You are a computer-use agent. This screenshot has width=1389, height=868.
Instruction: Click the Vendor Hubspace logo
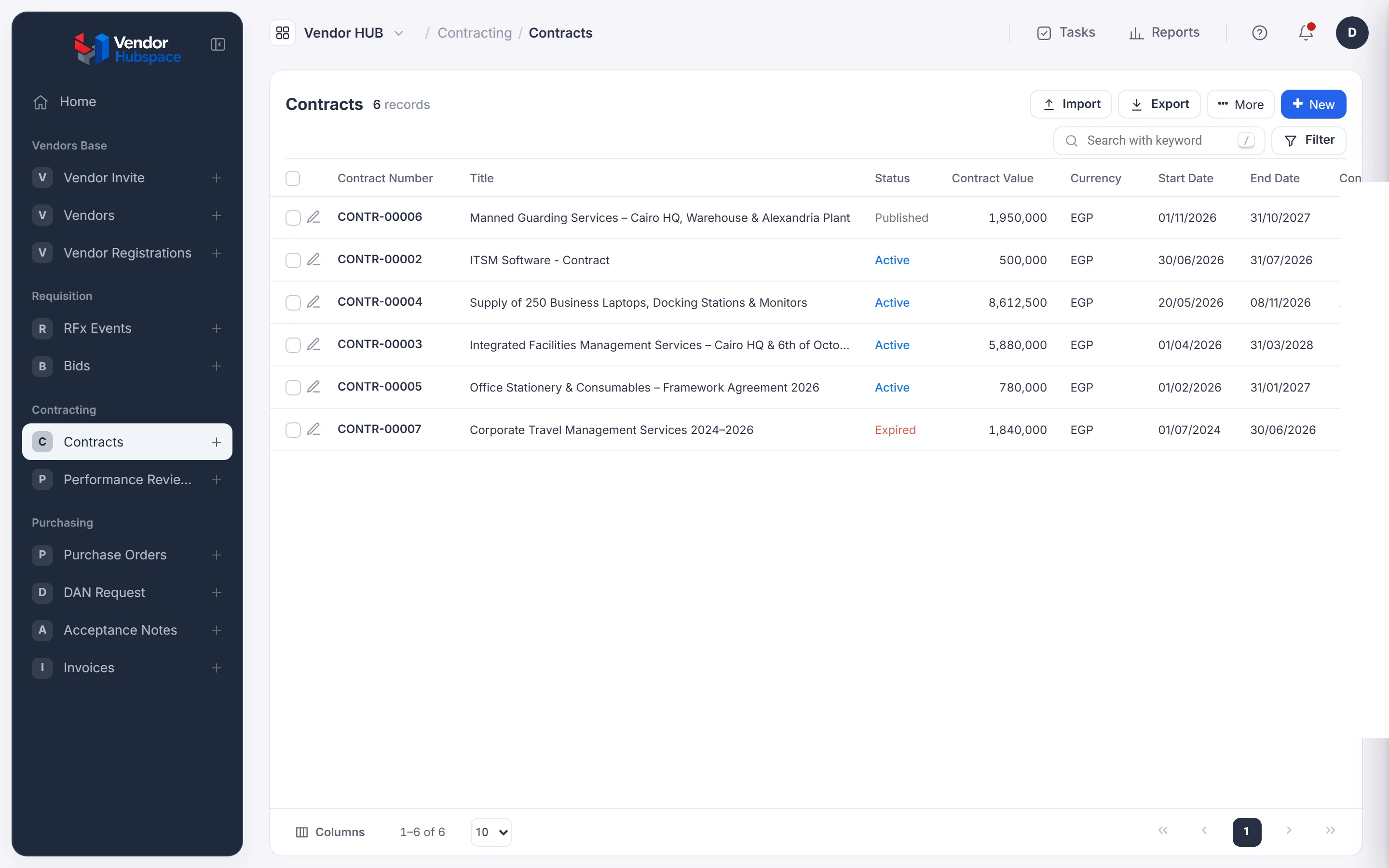click(x=127, y=48)
